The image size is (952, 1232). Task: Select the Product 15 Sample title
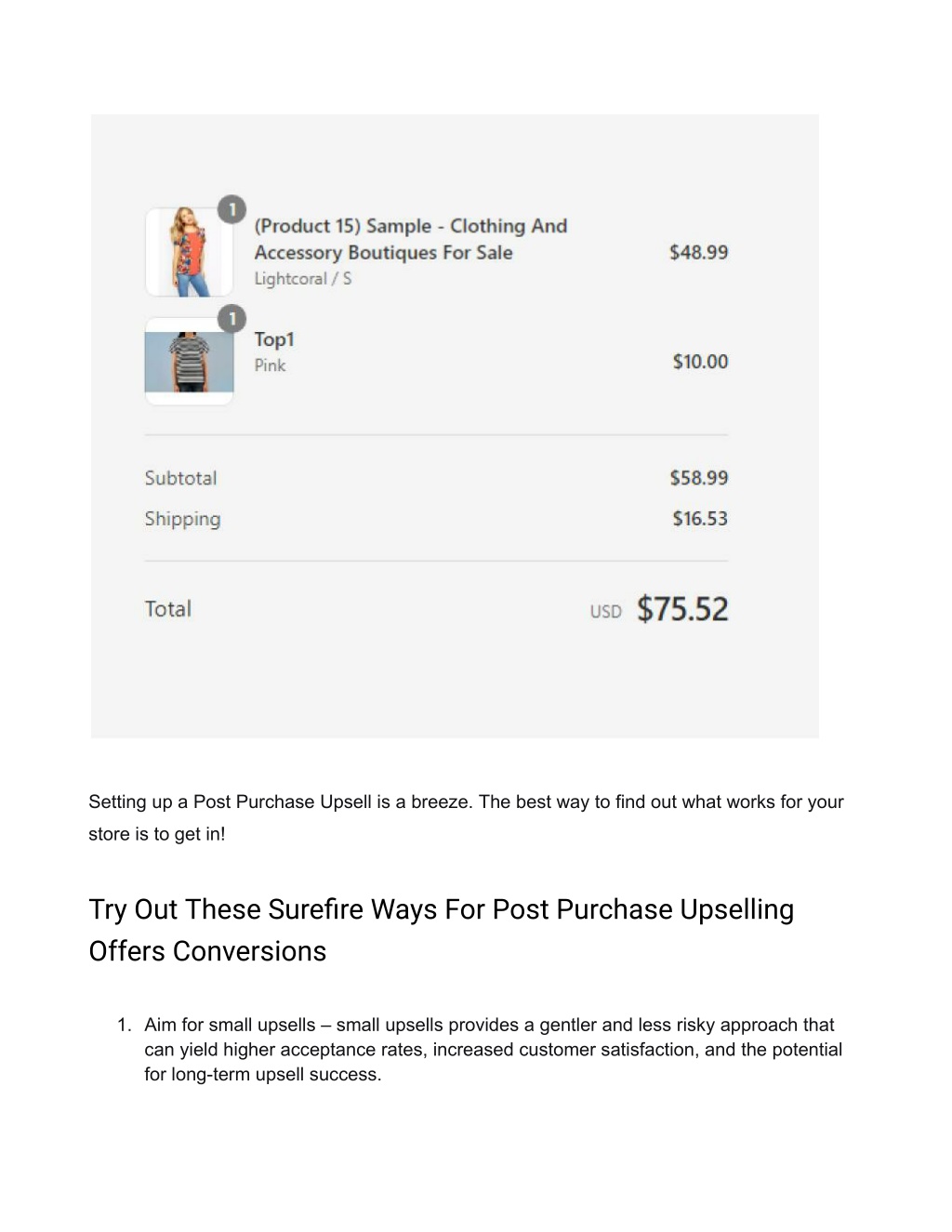click(x=410, y=239)
